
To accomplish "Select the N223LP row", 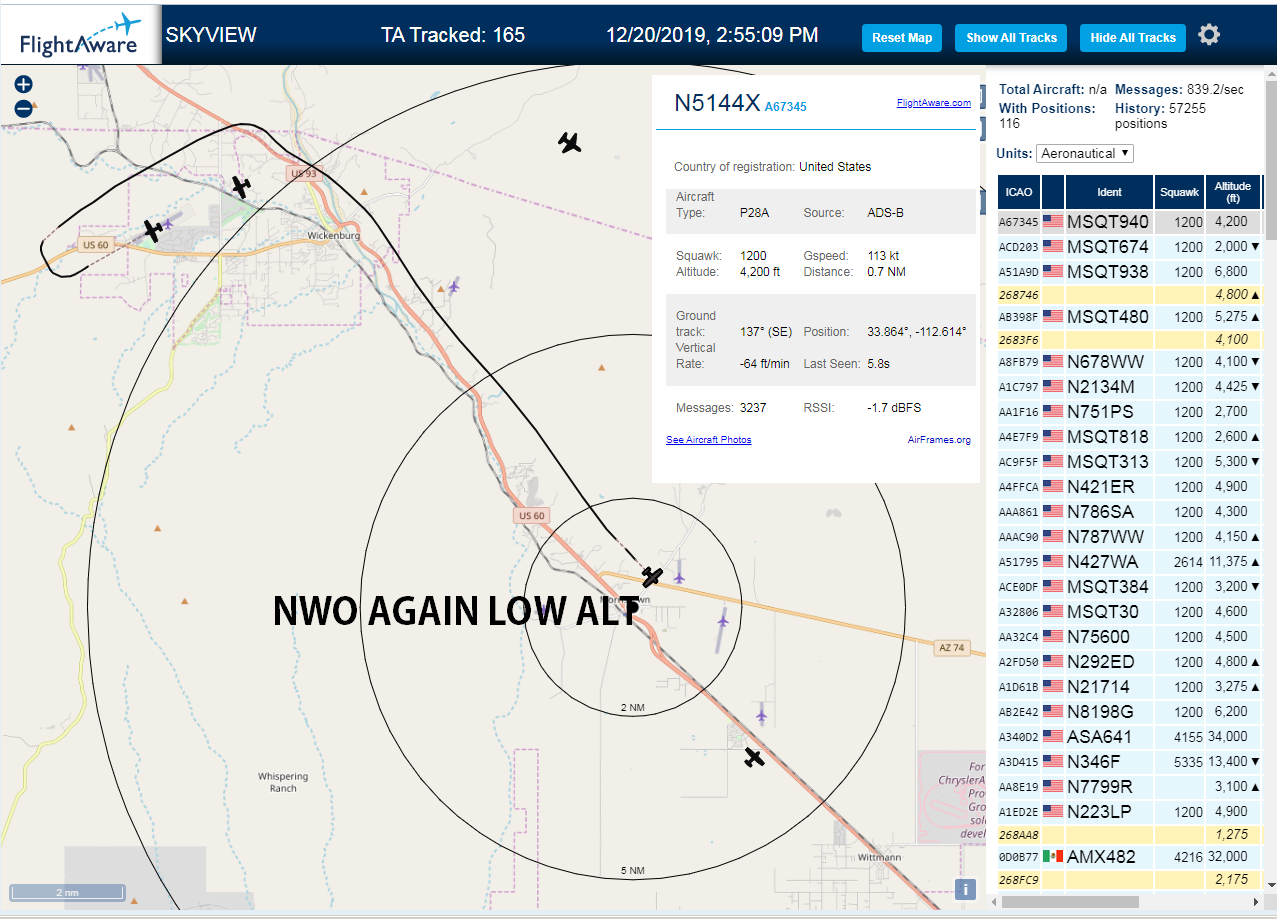I will tap(1129, 812).
